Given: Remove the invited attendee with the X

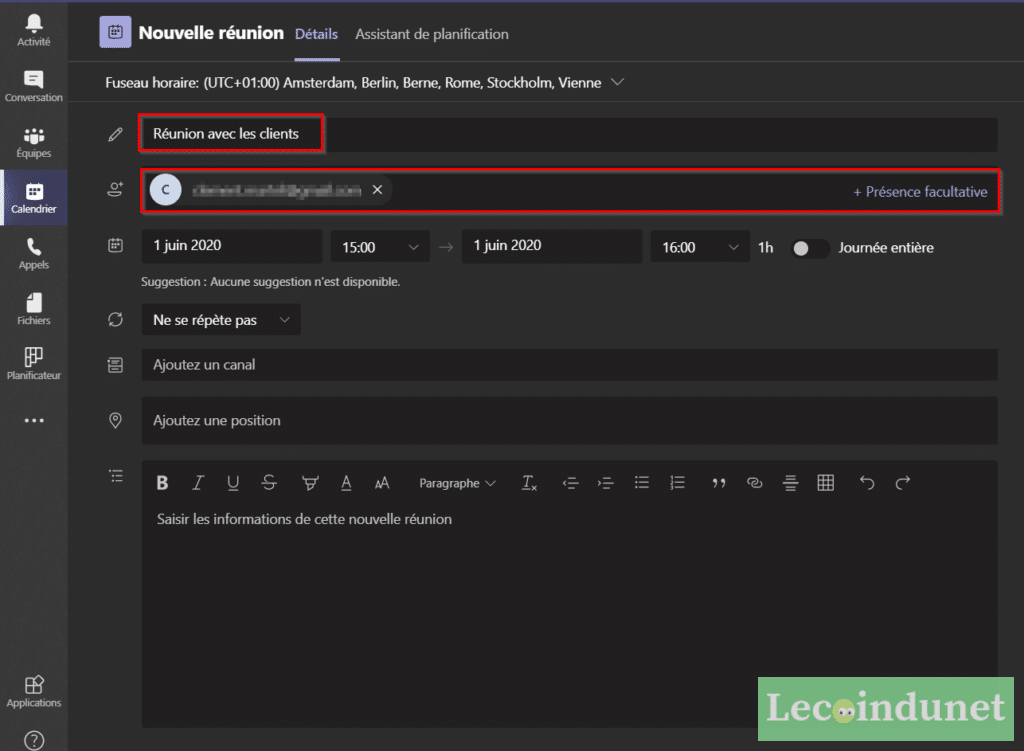Looking at the screenshot, I should (377, 189).
